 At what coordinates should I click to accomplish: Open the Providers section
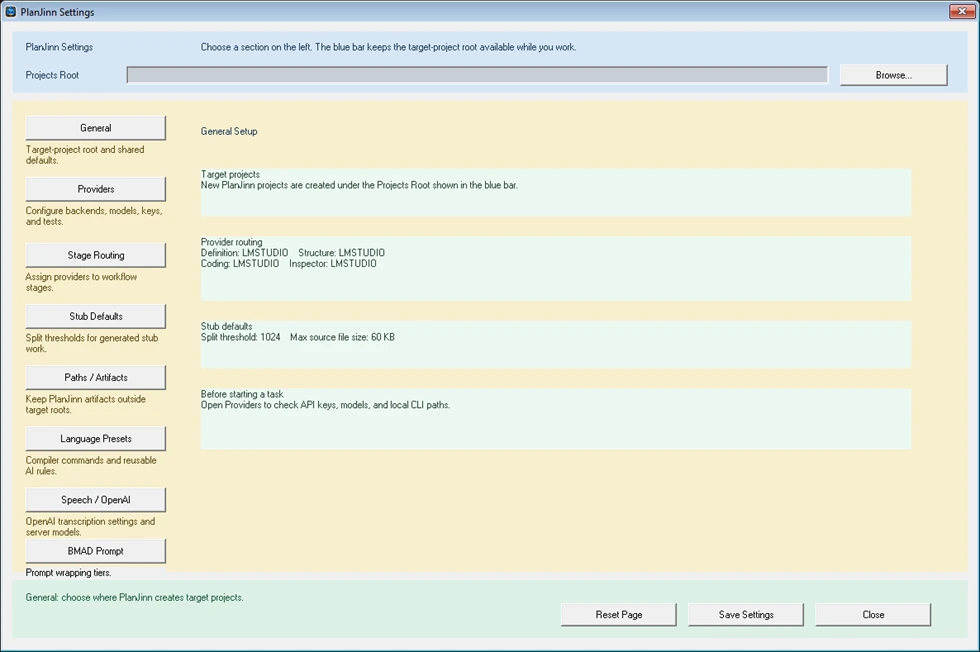click(x=96, y=189)
